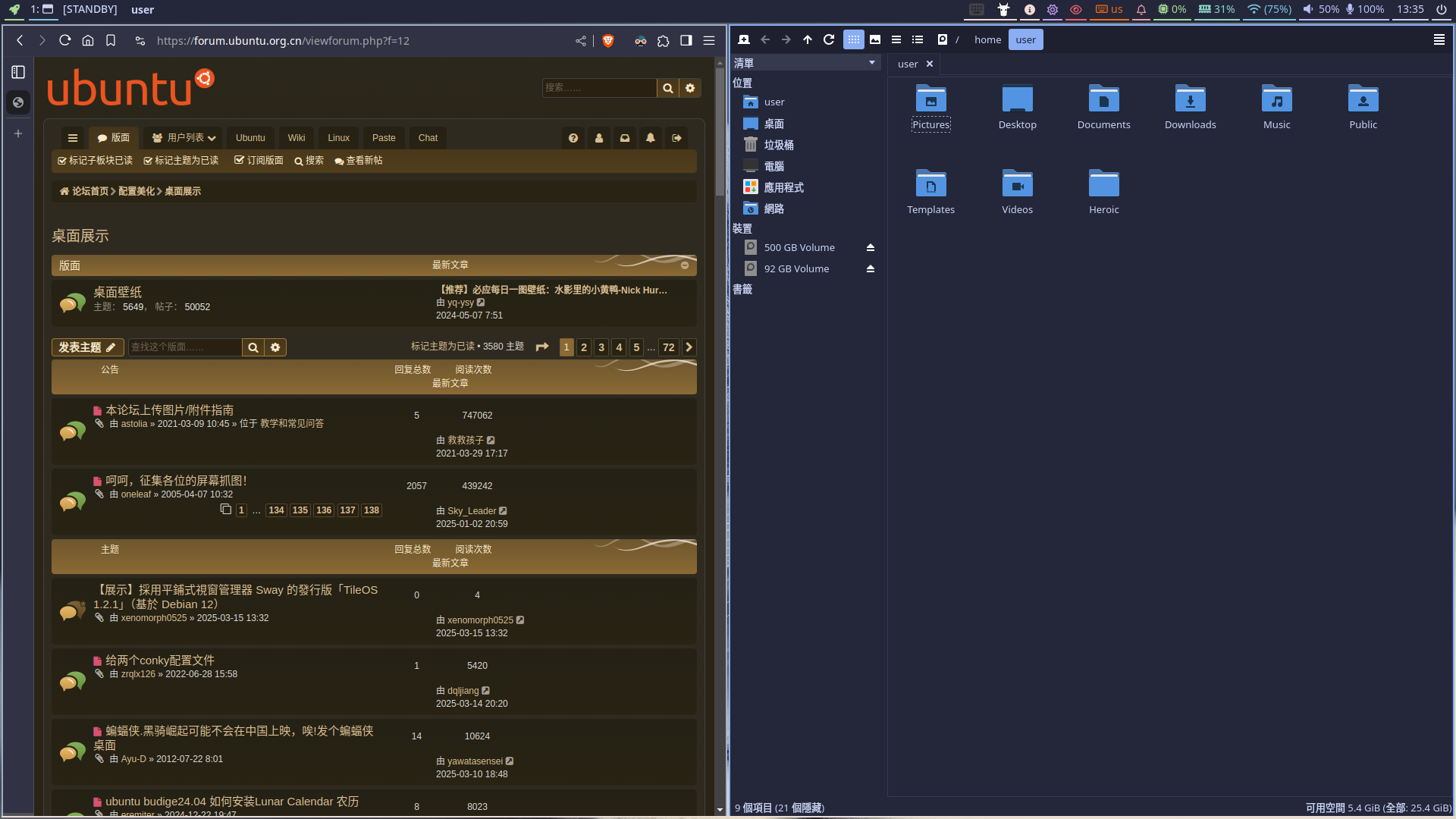Open 查看新帖 view new posts link

[x=359, y=161]
